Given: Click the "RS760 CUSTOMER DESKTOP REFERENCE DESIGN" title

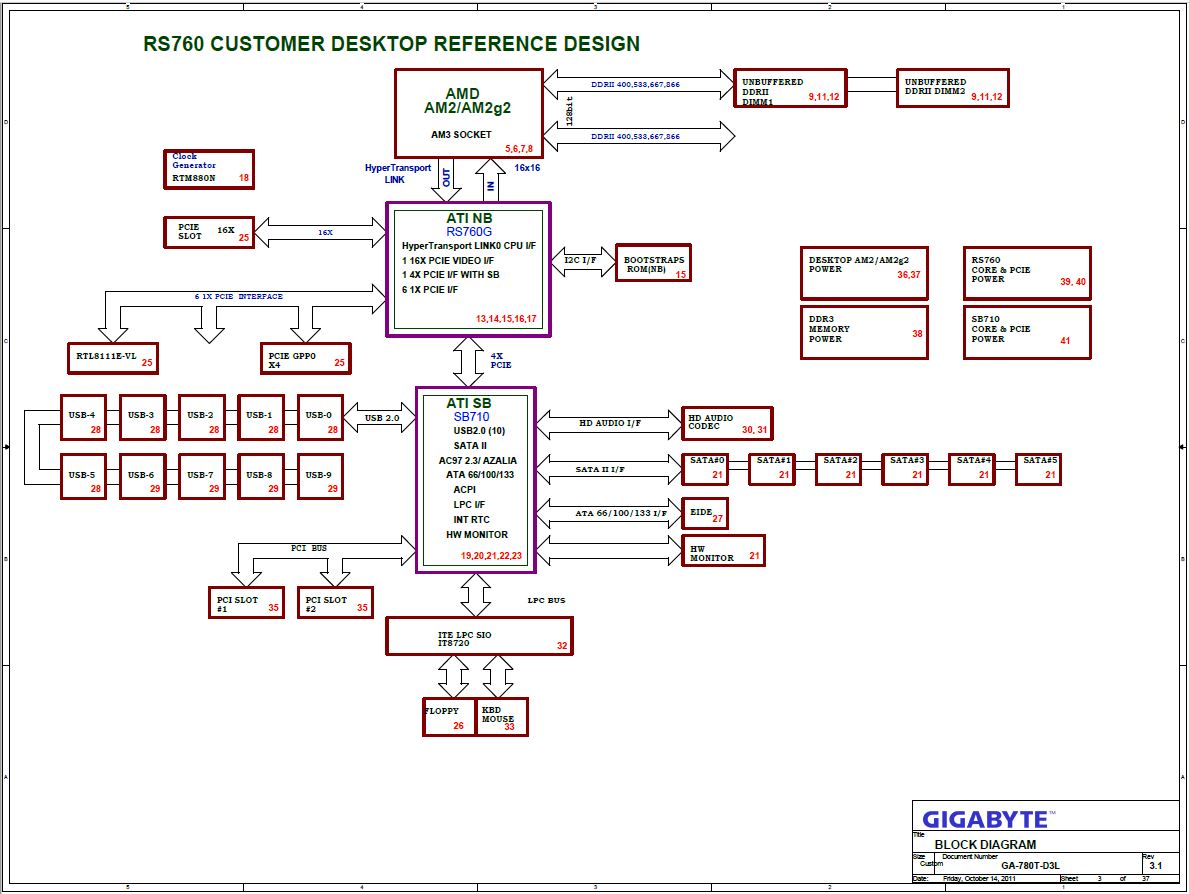Looking at the screenshot, I should click(391, 44).
